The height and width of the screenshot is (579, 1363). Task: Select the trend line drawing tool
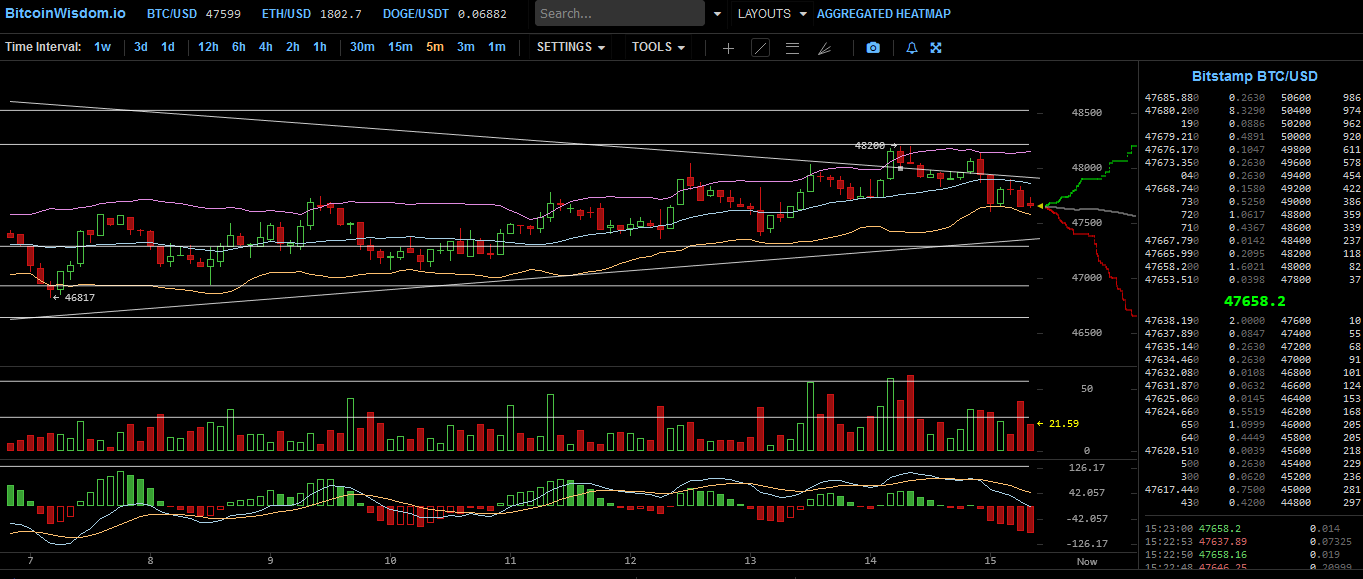point(760,47)
